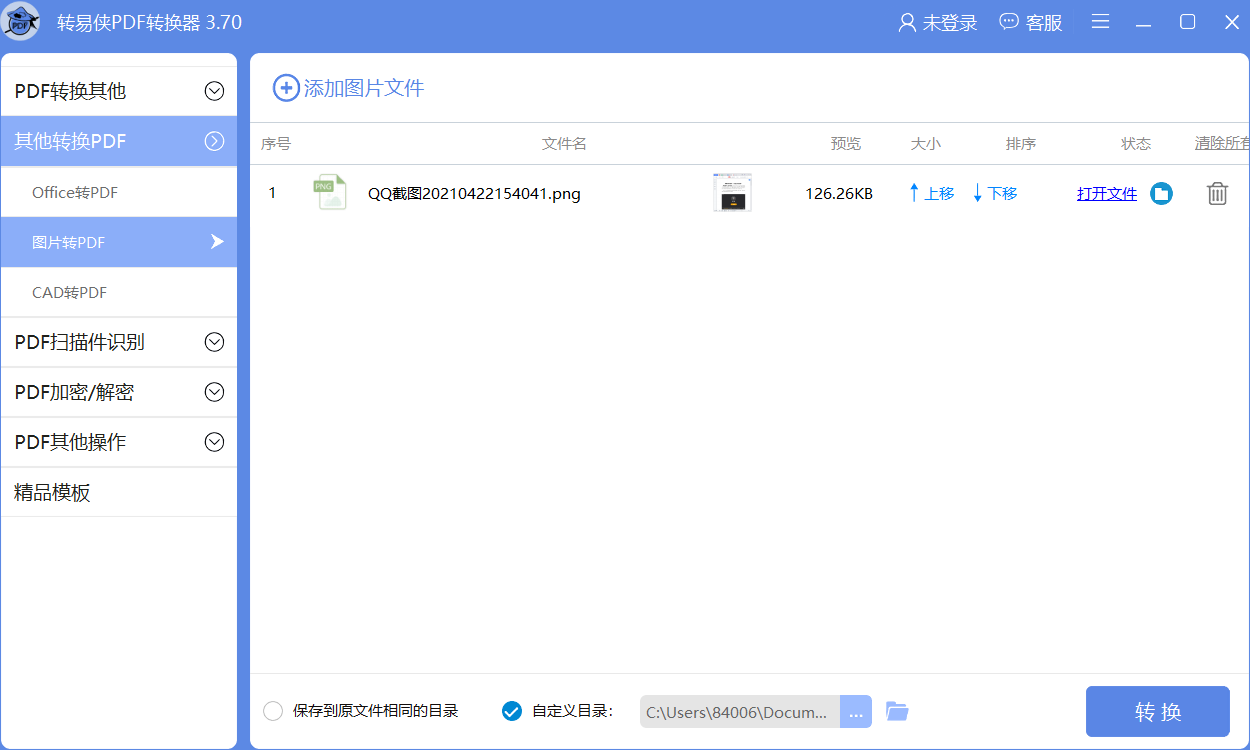Open 精品模板 in the sidebar
Screen dimensions: 1250x750
(119, 492)
